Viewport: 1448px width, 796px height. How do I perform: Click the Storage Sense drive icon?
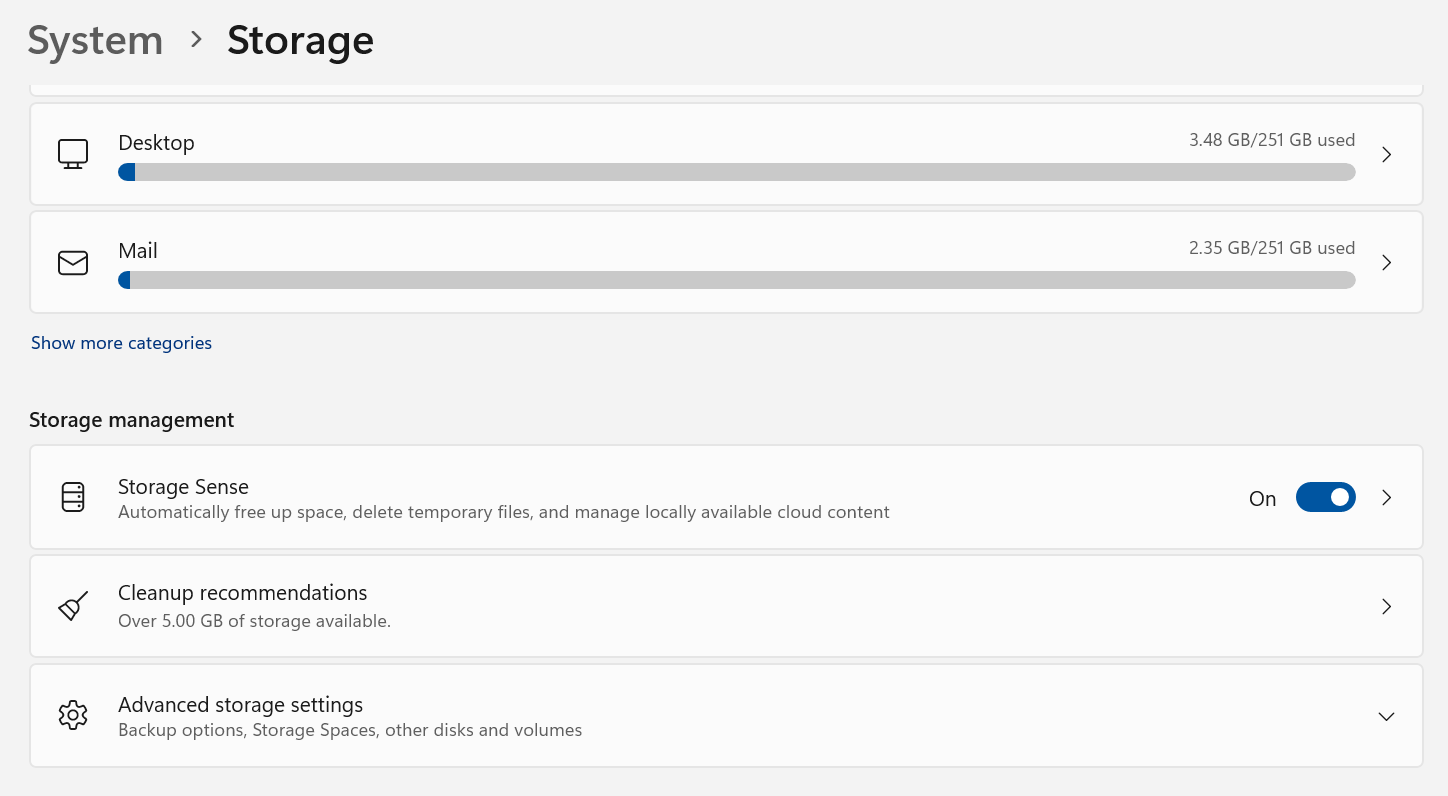pos(73,497)
